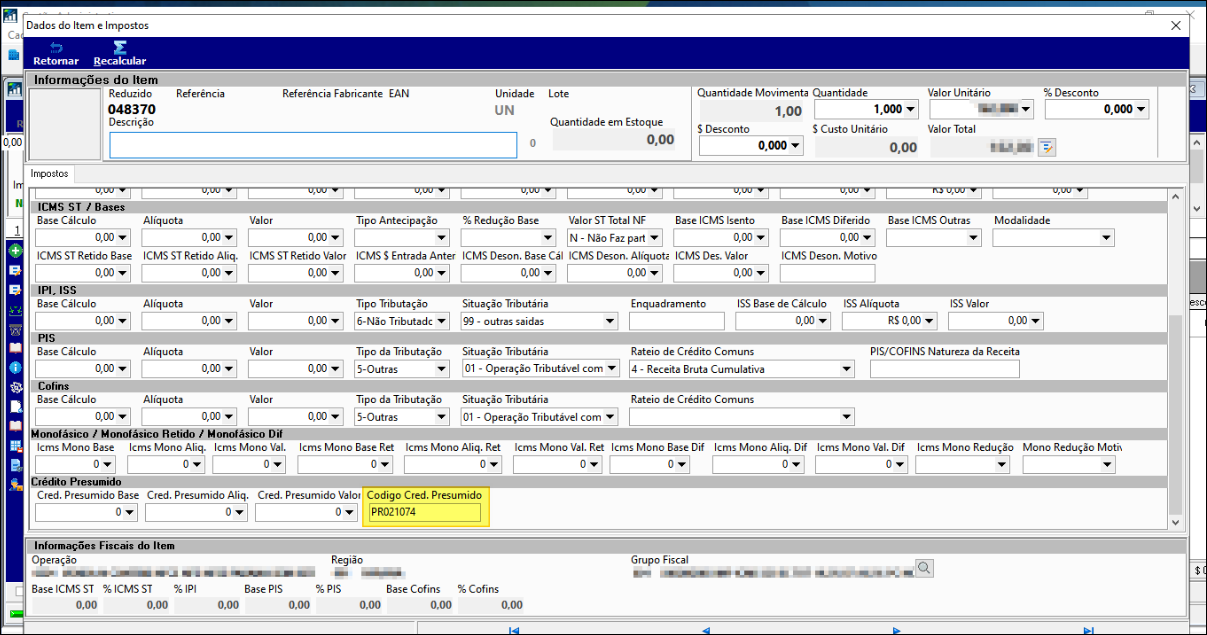The image size is (1207, 635).
Task: Expand the Valor ST Total NF dropdown
Action: pyautogui.click(x=654, y=238)
